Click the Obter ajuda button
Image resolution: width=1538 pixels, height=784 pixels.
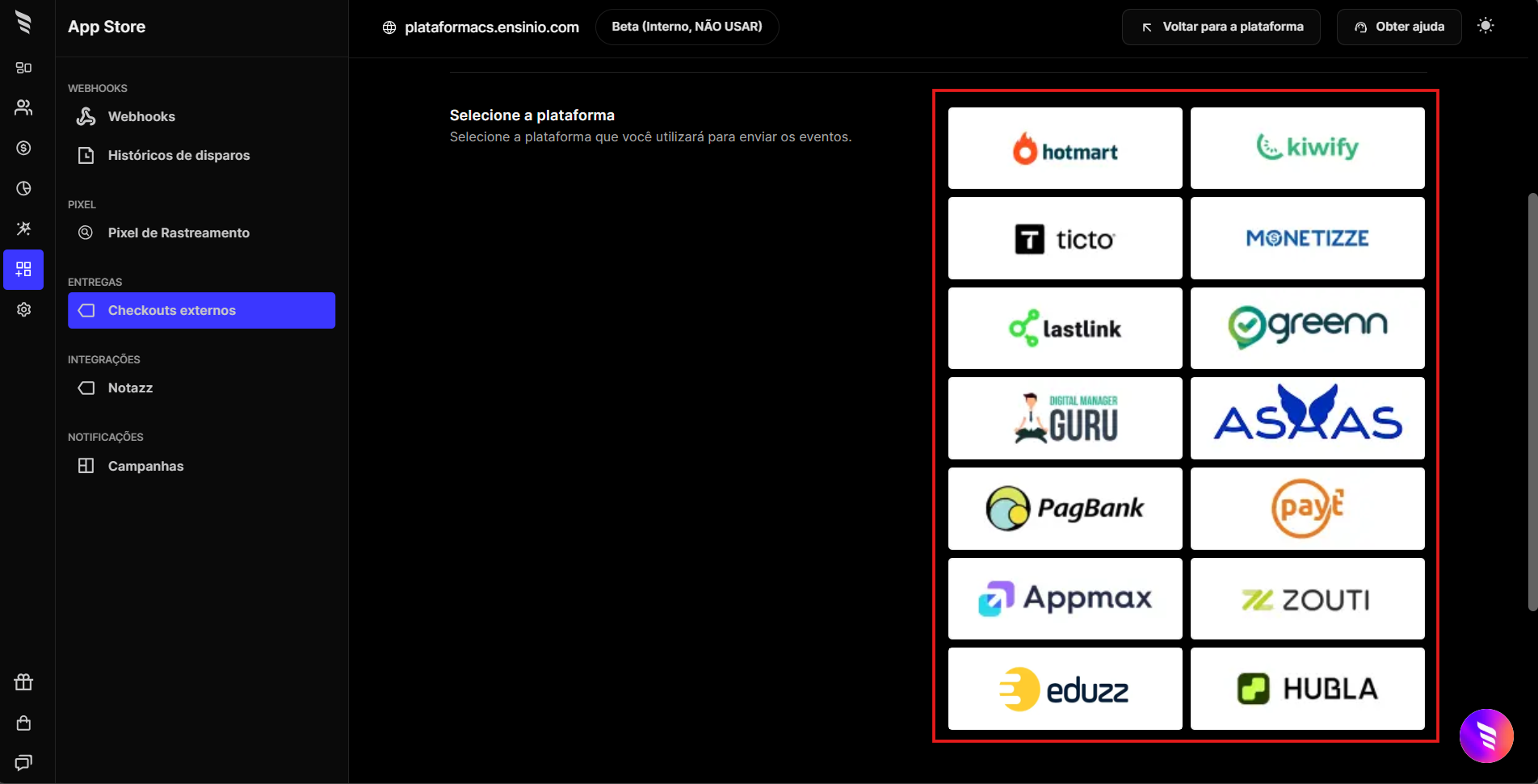click(x=1398, y=27)
